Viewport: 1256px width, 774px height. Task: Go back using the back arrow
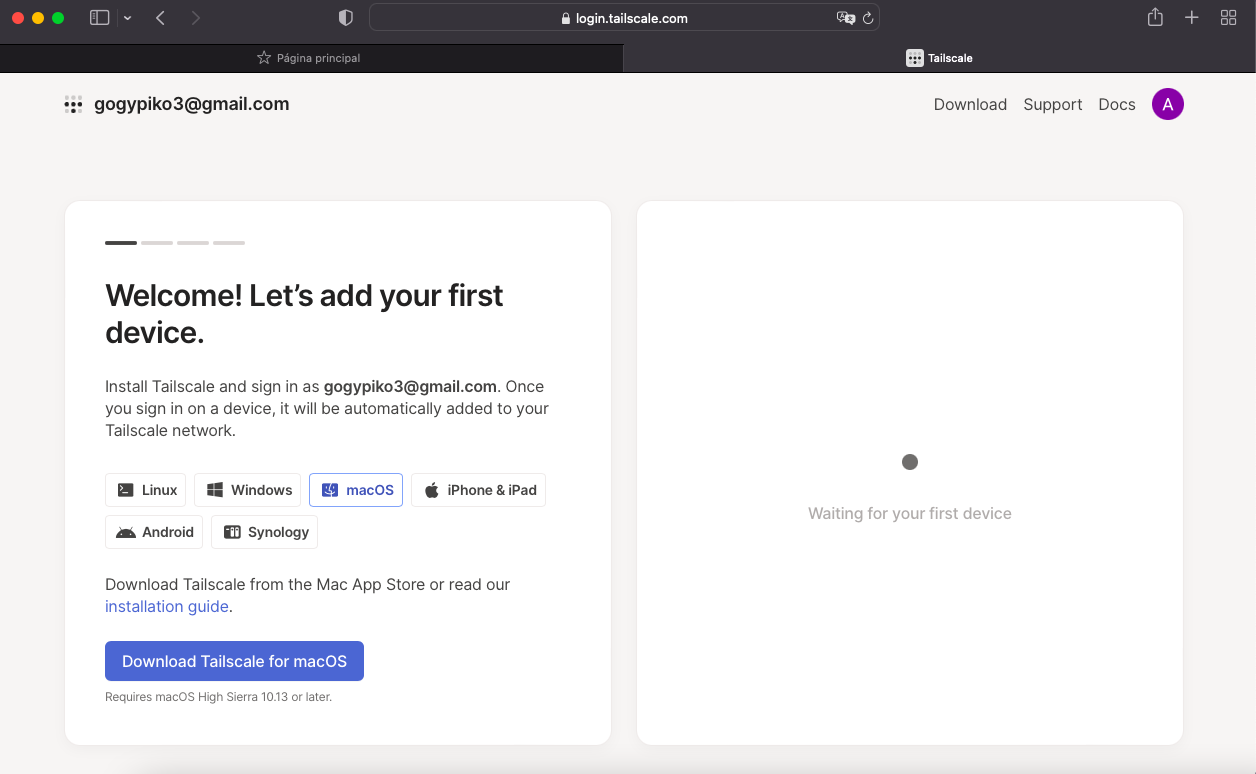160,18
